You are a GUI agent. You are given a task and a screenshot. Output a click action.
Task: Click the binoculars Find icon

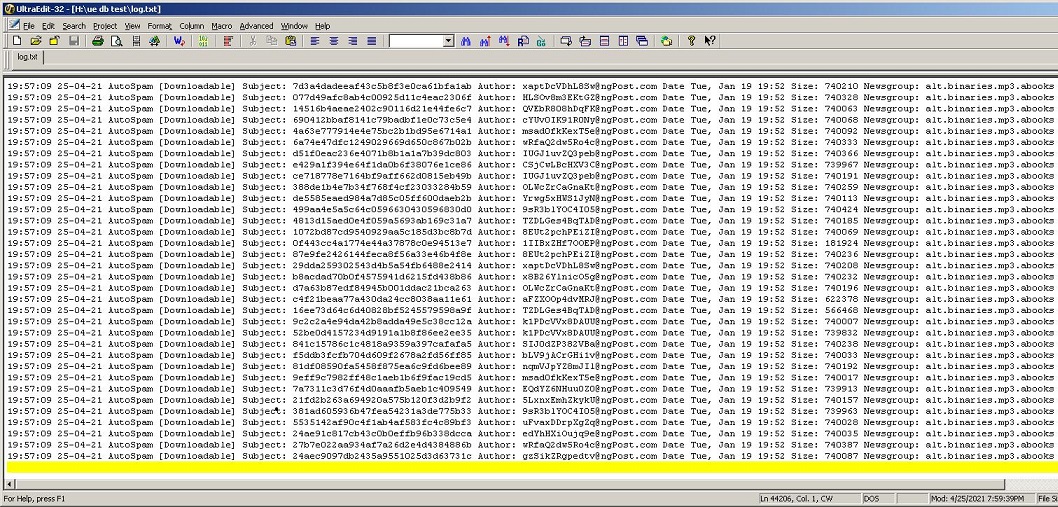pos(467,41)
